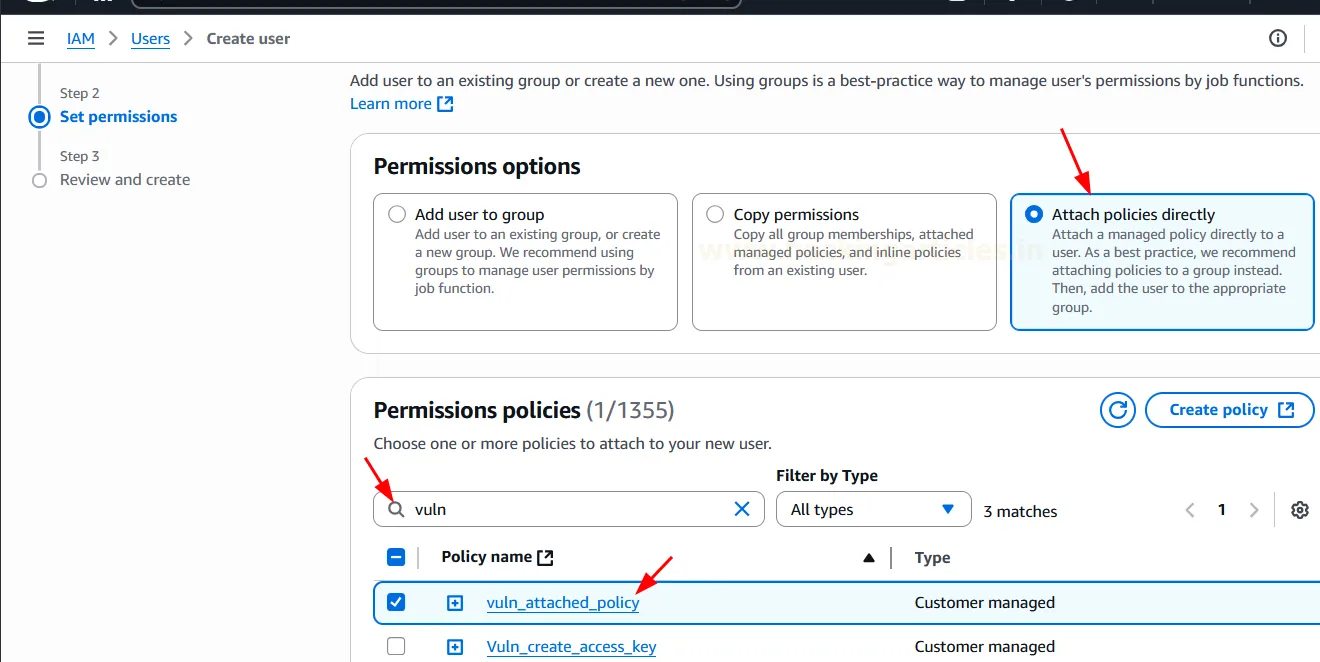This screenshot has width=1320, height=662.
Task: Open the All types filter dropdown
Action: [872, 509]
